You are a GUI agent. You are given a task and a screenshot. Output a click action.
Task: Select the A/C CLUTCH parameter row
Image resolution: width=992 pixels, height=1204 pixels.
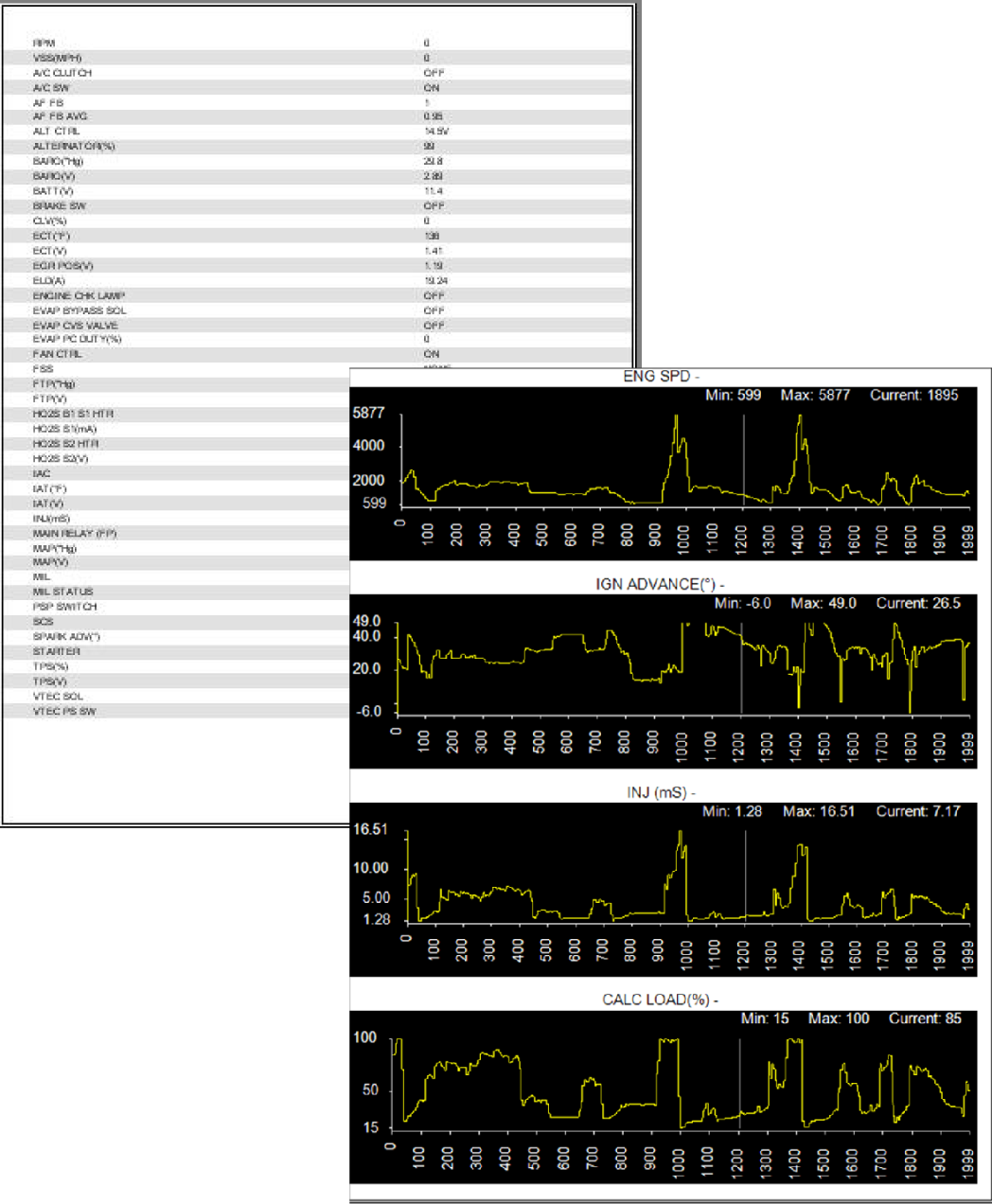tap(62, 73)
